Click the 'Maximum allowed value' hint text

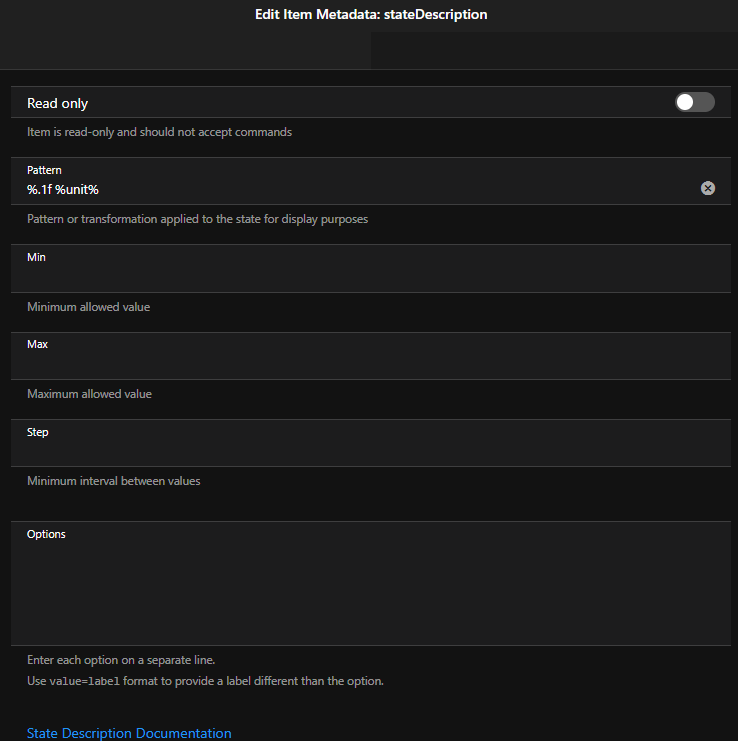(x=90, y=394)
